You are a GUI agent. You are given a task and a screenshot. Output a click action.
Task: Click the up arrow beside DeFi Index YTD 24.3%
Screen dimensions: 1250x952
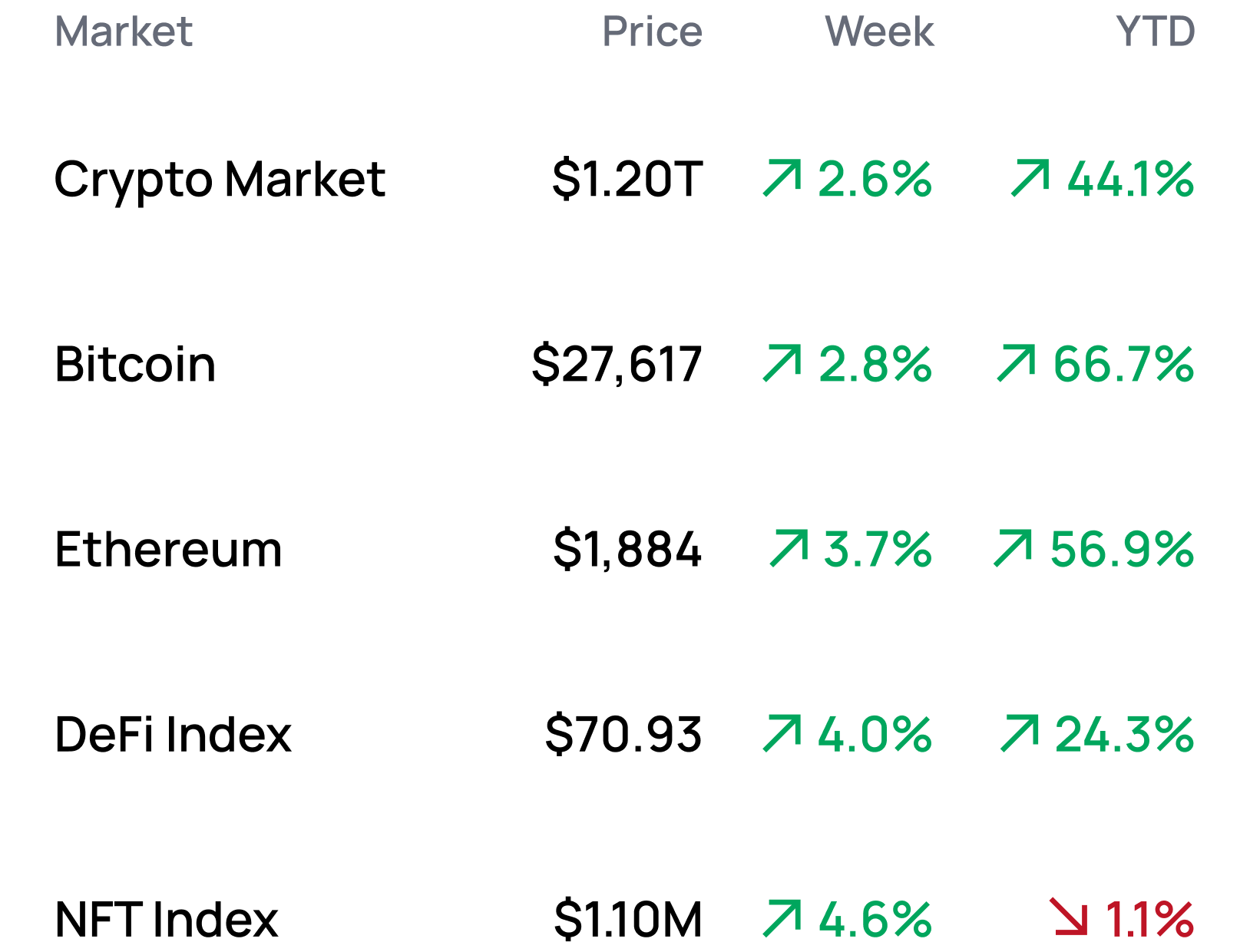click(1020, 733)
